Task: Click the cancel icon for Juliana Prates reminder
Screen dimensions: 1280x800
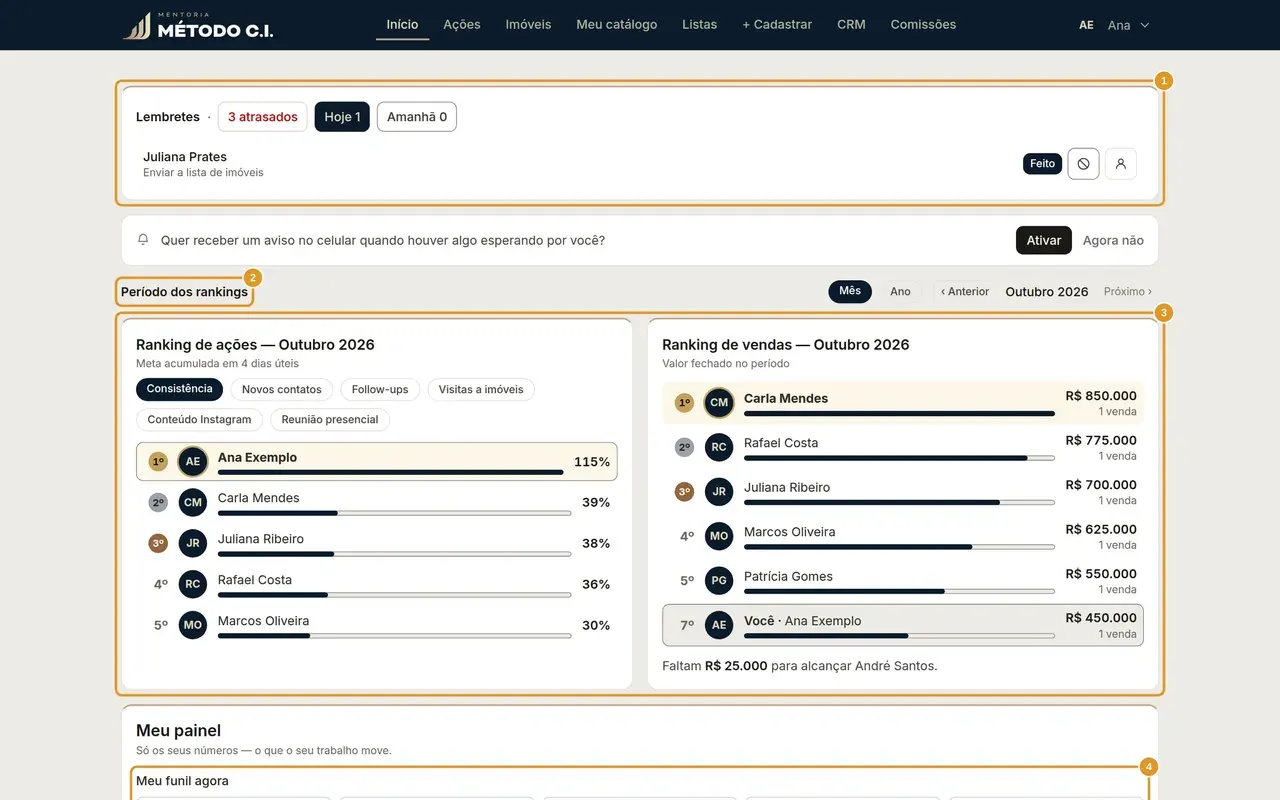Action: 1083,164
